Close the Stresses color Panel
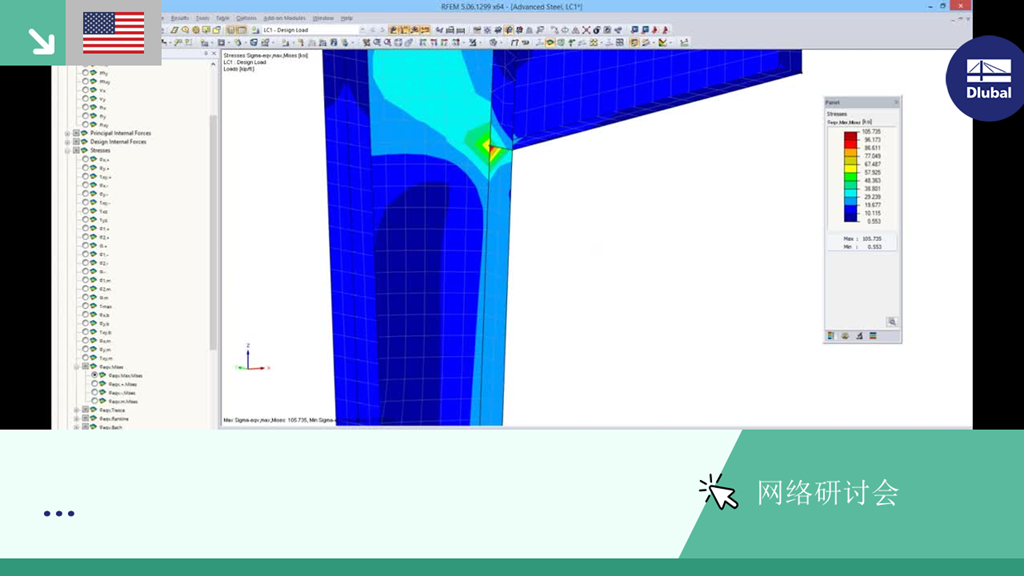 tap(896, 103)
